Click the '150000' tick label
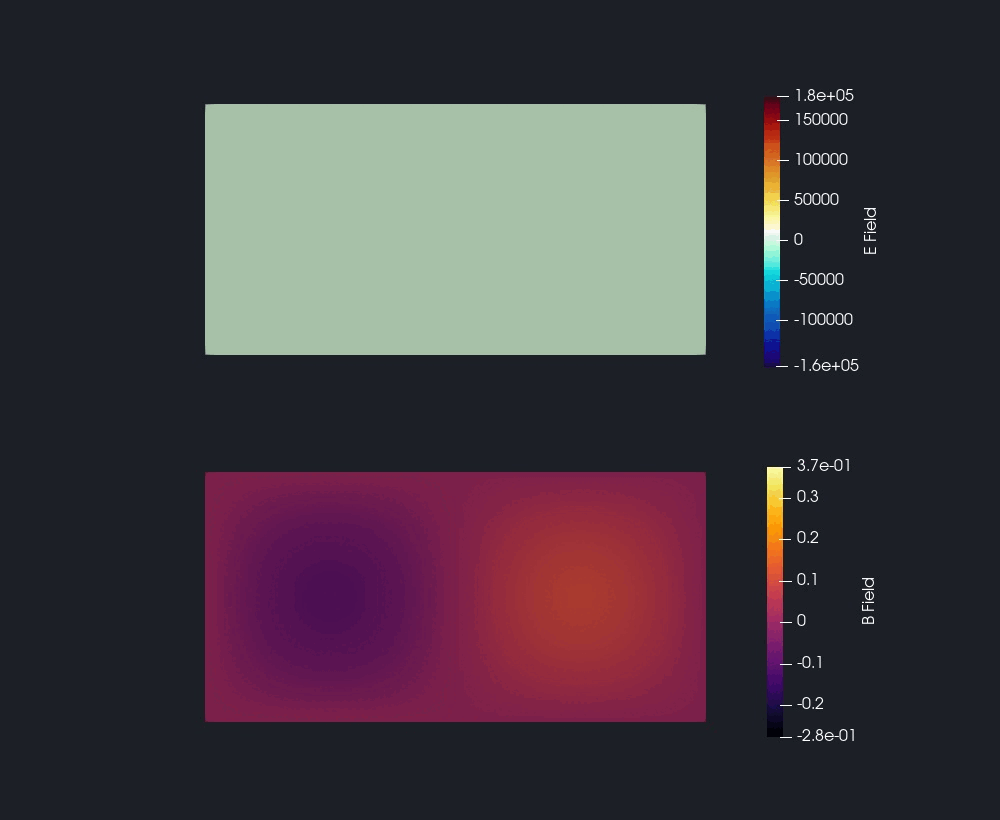This screenshot has height=820, width=1000. click(x=821, y=119)
